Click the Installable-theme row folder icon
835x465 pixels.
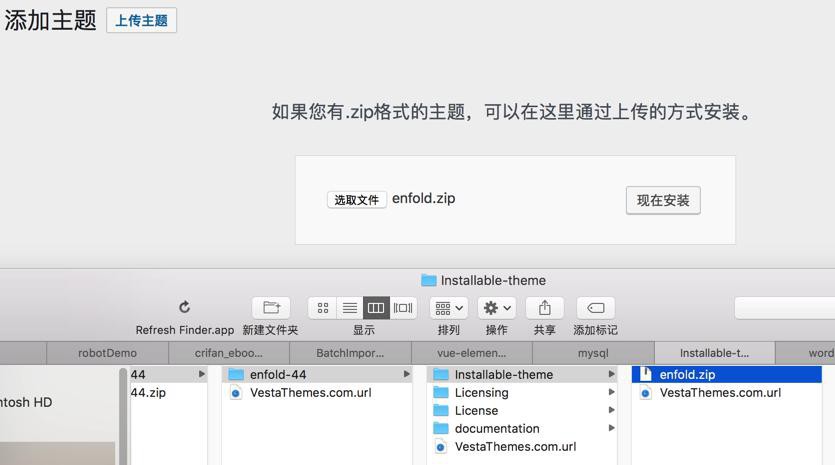point(441,374)
